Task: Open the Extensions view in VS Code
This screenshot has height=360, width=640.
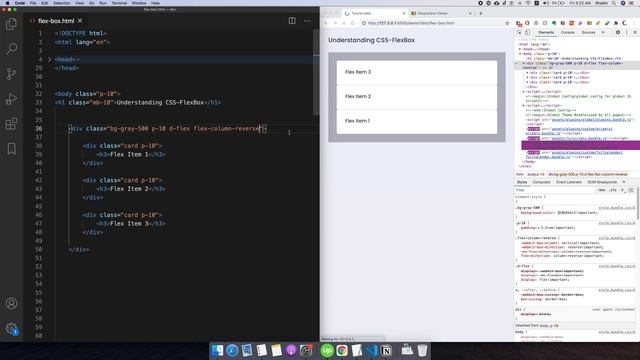Action: (11, 124)
